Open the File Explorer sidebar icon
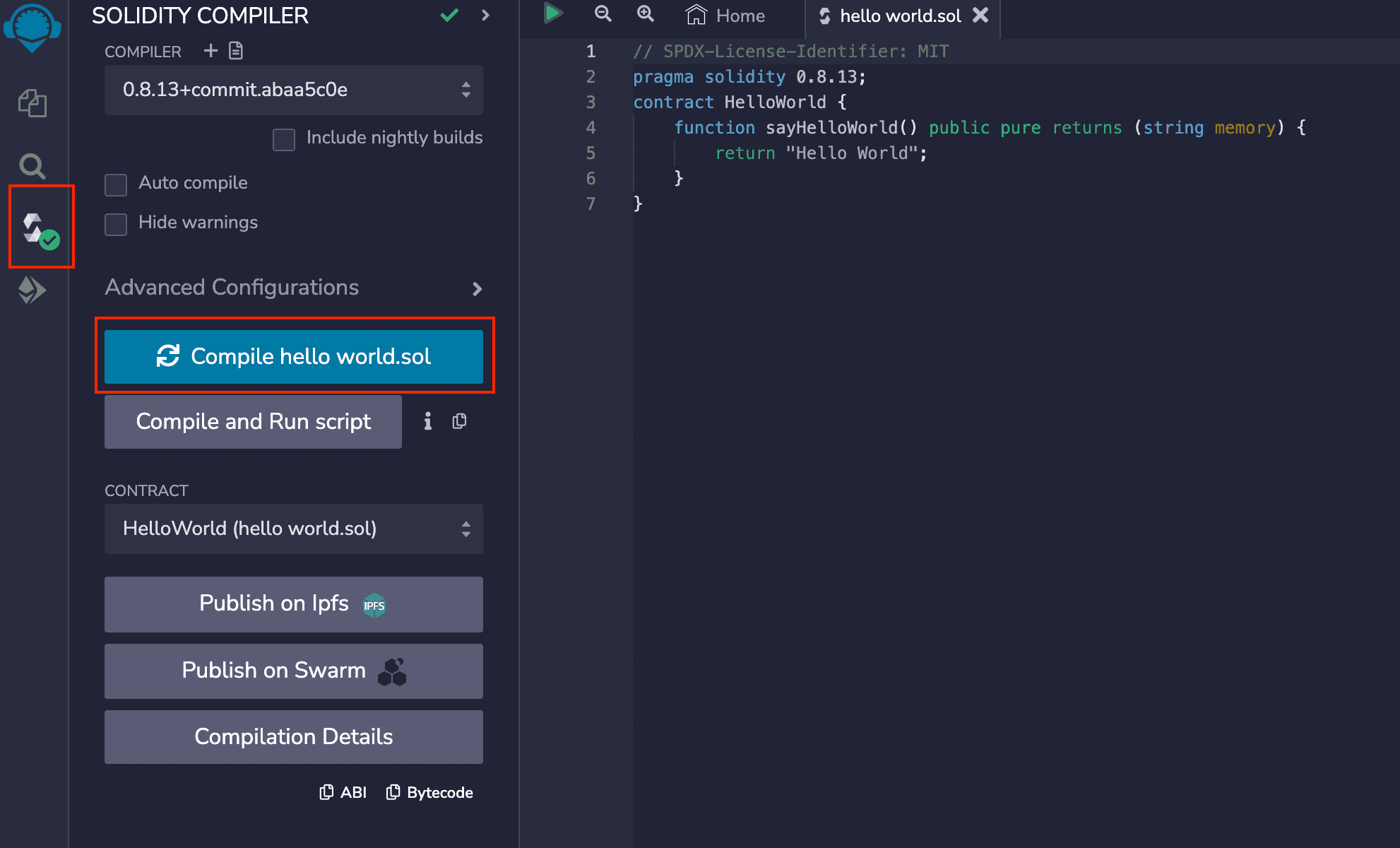1400x848 pixels. point(32,103)
